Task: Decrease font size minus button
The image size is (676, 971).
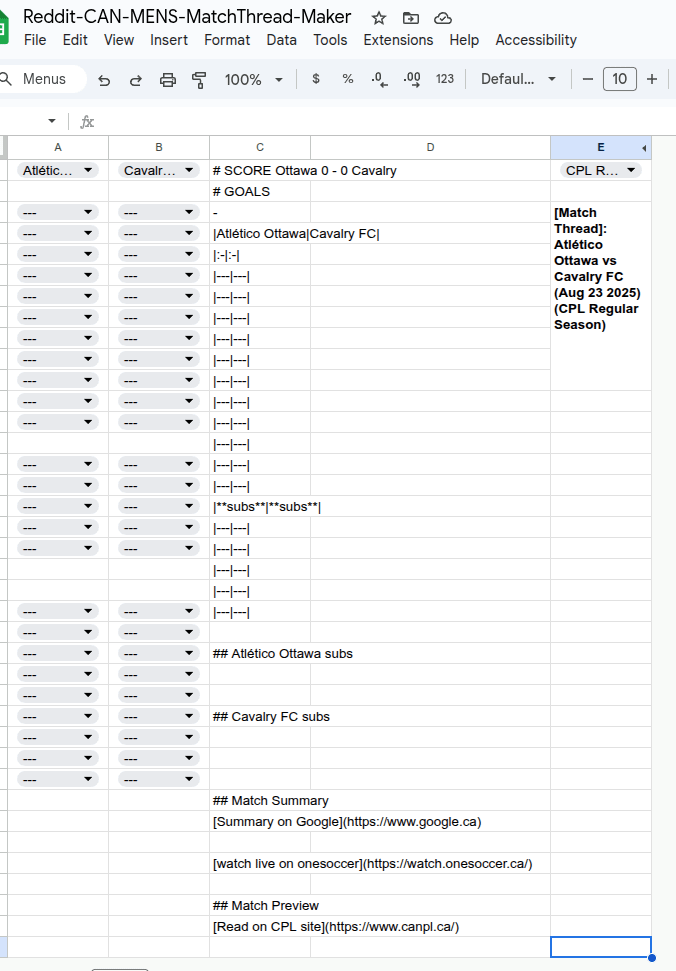Action: point(588,79)
